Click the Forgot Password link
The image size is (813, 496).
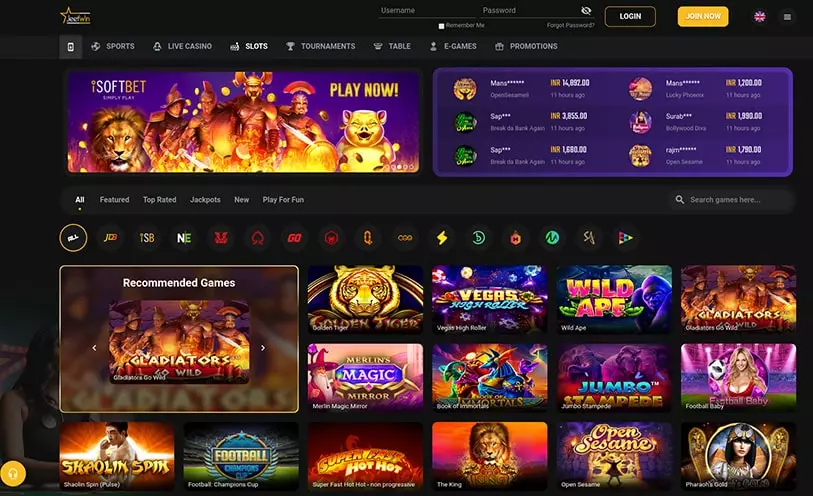(x=570, y=25)
